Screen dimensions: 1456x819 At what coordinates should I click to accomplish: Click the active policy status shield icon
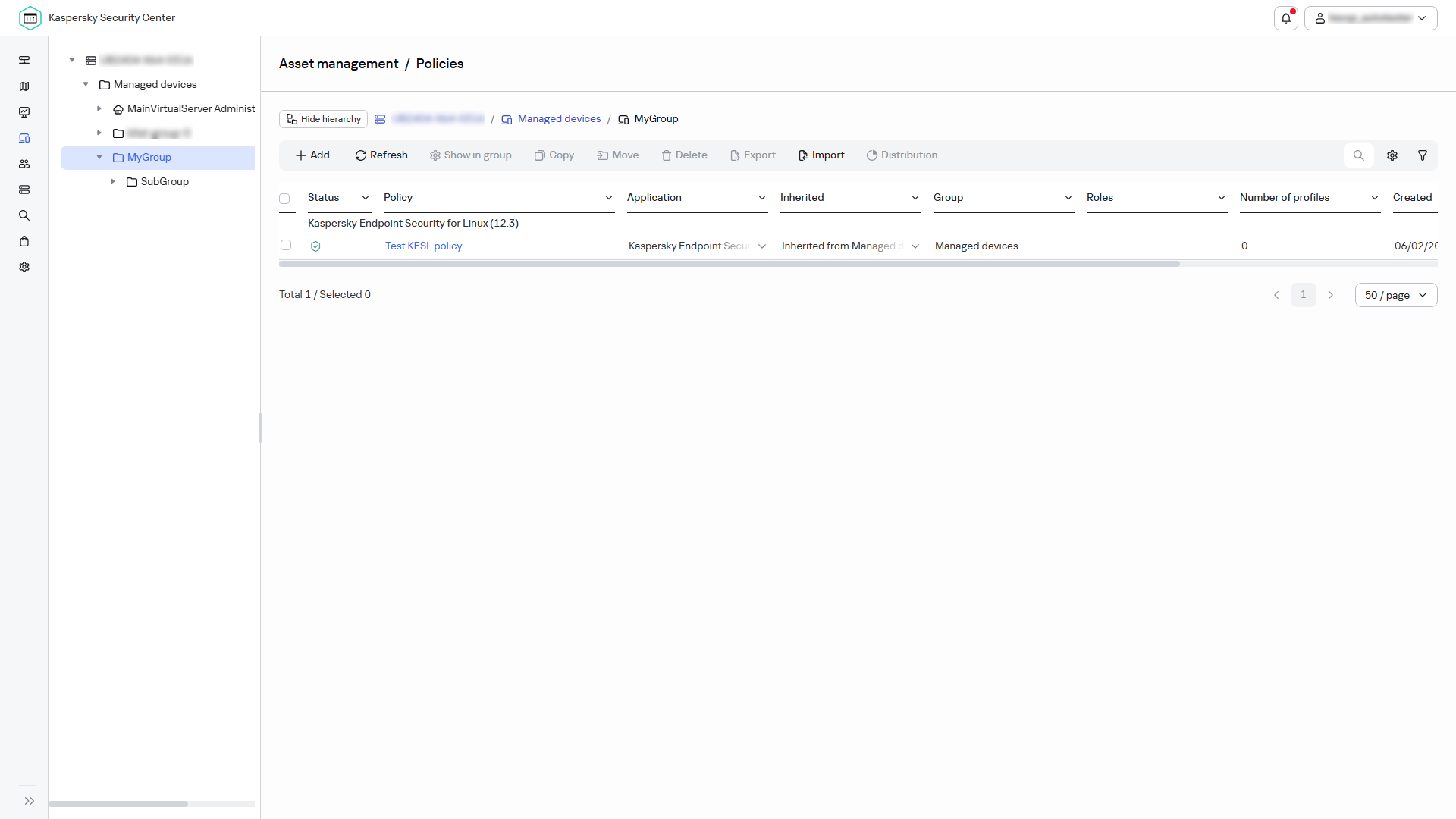click(315, 246)
